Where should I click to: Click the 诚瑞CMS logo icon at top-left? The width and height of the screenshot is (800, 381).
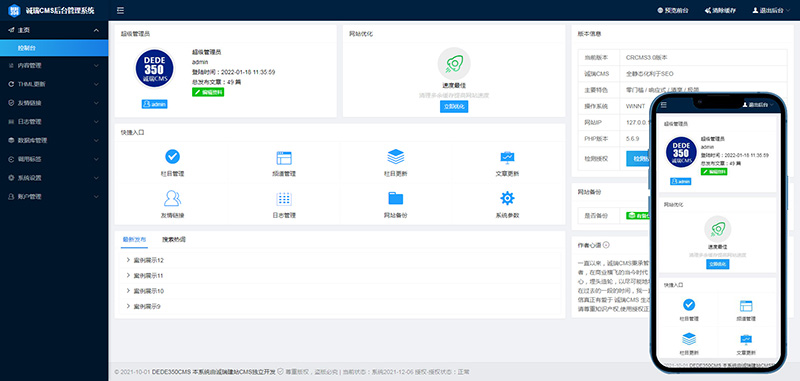[14, 10]
